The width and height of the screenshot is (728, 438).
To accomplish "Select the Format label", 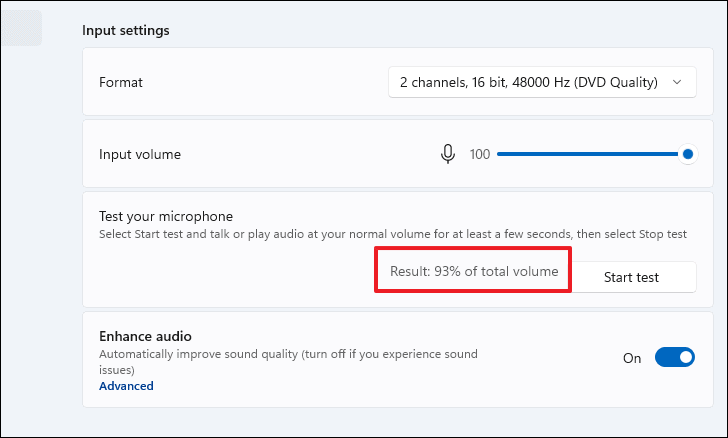I will coord(120,82).
